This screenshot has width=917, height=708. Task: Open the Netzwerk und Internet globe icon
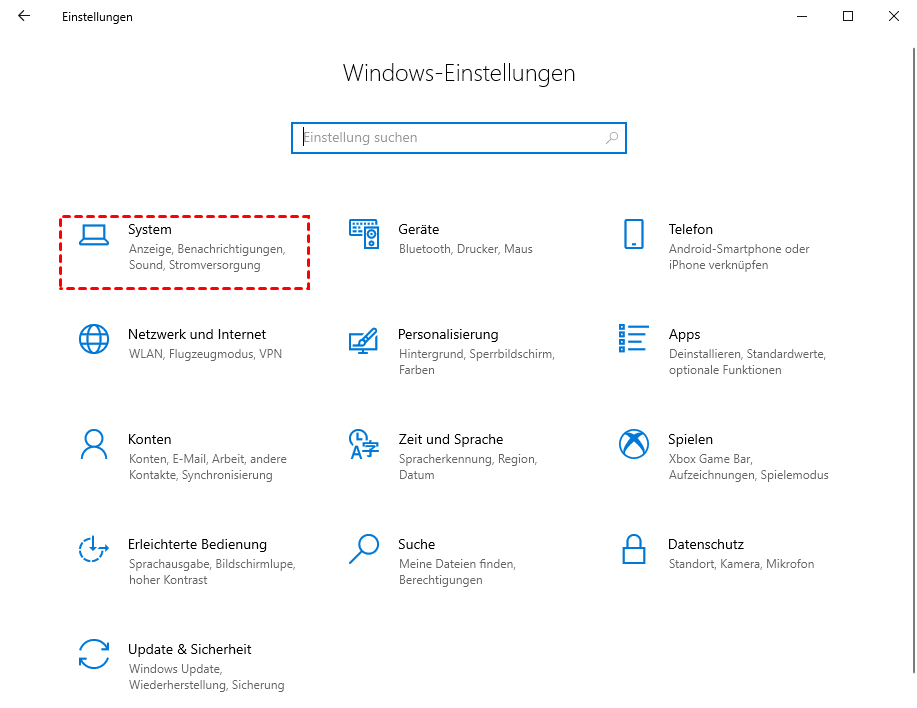tap(94, 339)
